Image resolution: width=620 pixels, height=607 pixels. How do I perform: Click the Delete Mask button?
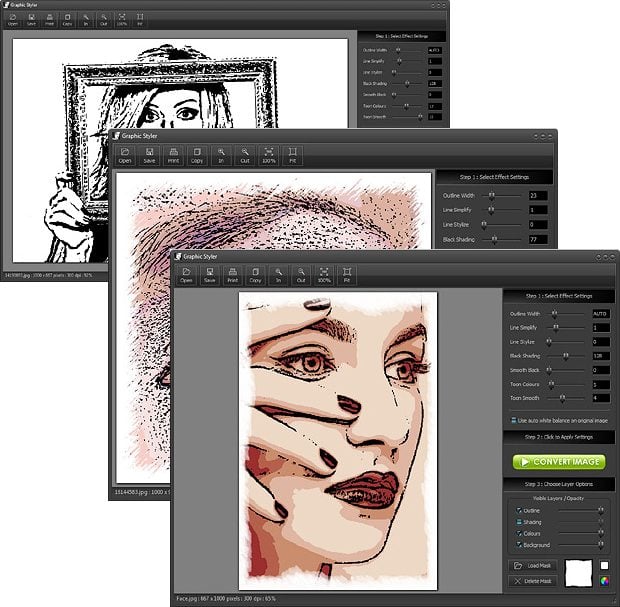coord(532,581)
